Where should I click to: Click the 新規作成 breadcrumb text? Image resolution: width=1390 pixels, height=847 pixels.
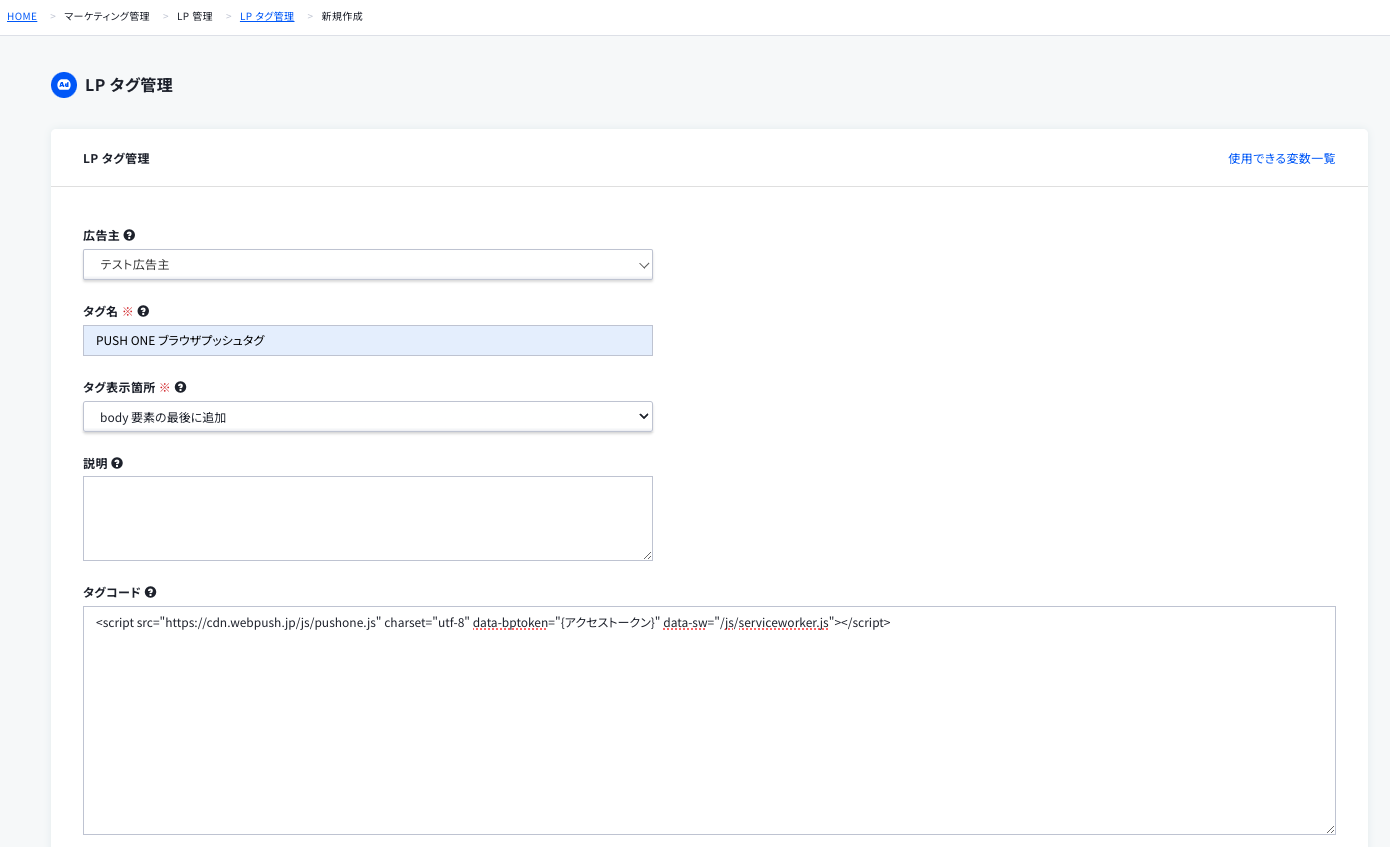[x=342, y=17]
